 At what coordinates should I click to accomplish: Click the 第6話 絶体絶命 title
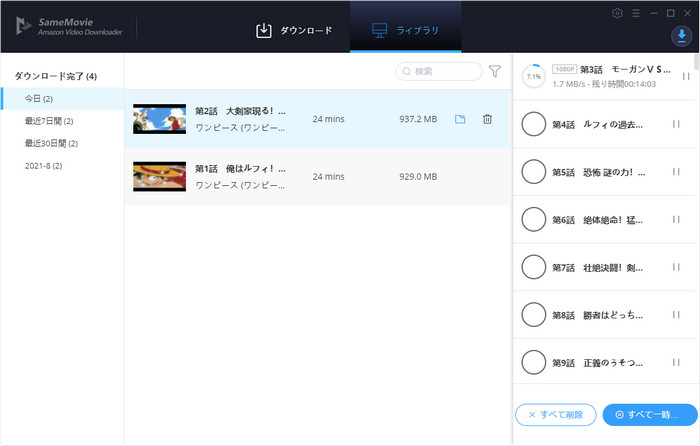[x=597, y=220]
